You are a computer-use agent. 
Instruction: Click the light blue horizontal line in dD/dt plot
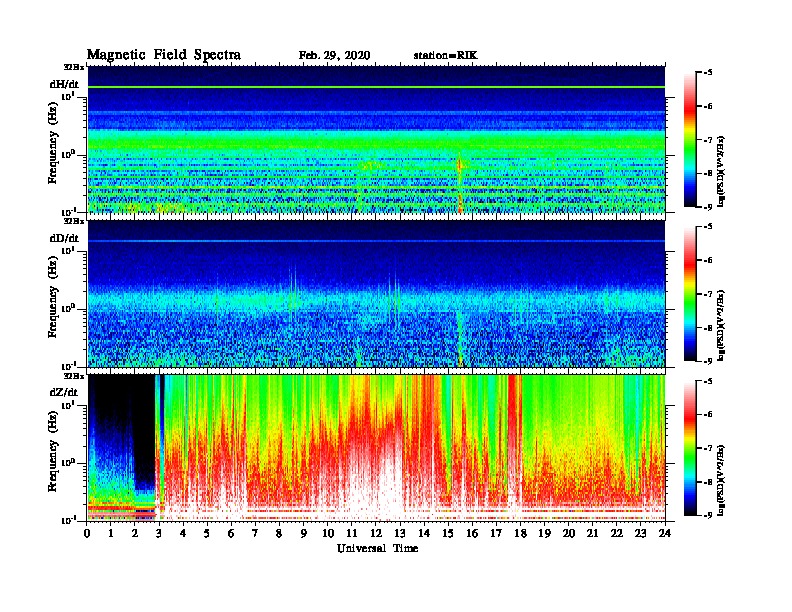pyautogui.click(x=376, y=241)
